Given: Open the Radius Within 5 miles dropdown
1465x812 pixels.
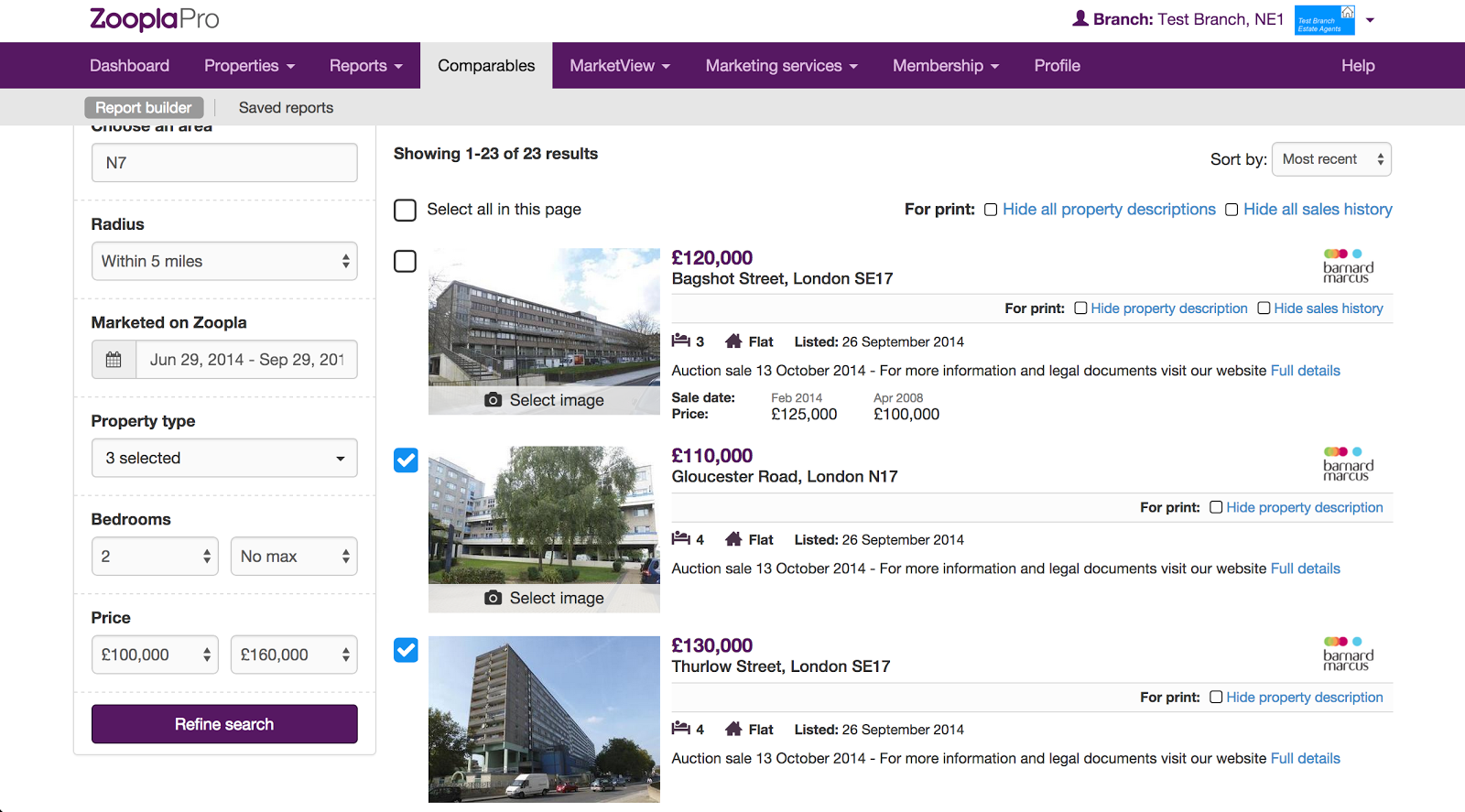Looking at the screenshot, I should click(x=224, y=262).
